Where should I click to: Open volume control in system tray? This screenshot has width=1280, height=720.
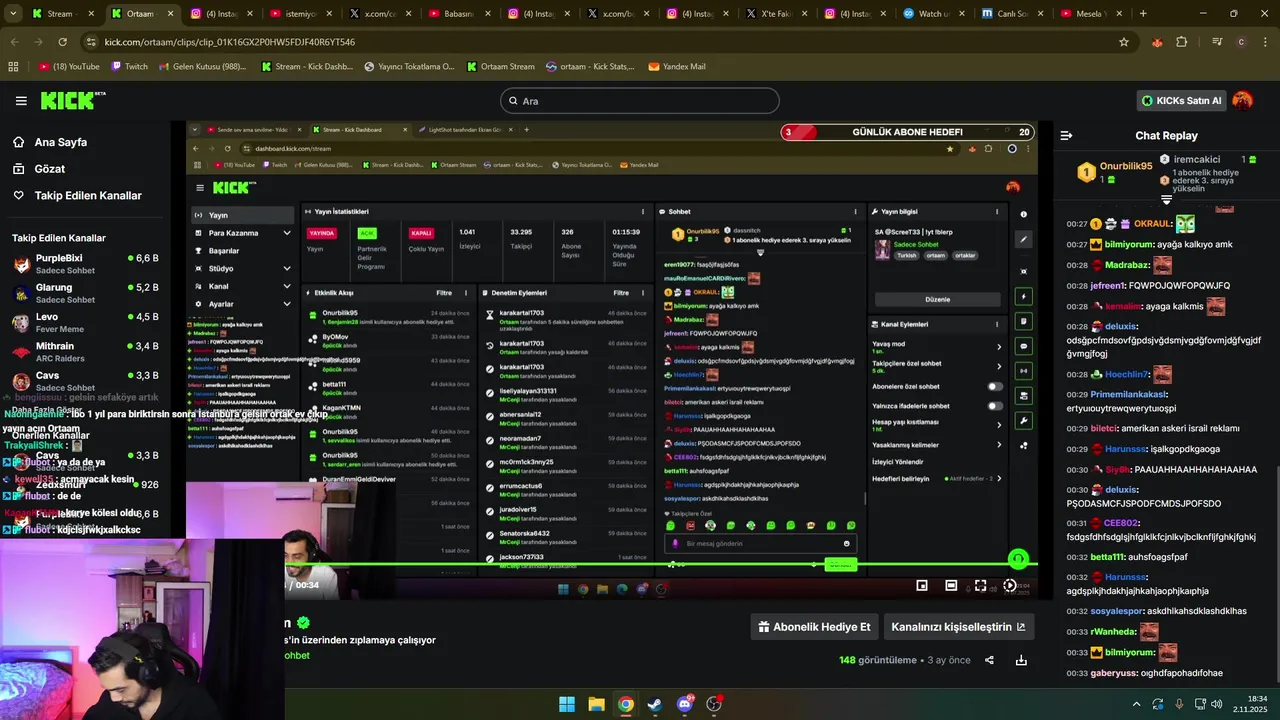1217,704
